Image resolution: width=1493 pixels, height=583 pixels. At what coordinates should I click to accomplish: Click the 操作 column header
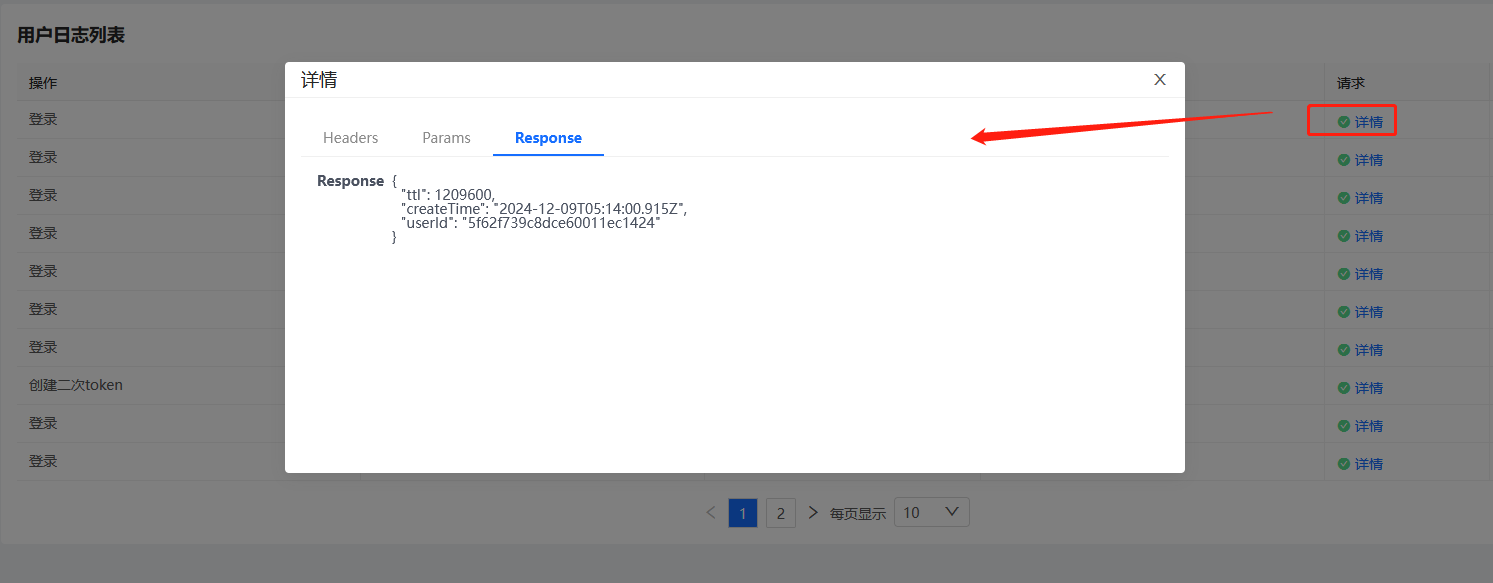coord(43,83)
